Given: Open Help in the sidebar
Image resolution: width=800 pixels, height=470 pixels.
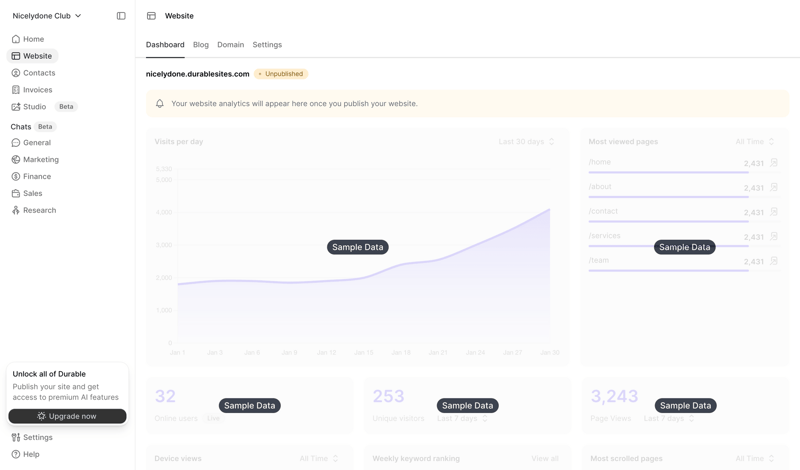Looking at the screenshot, I should coord(31,455).
